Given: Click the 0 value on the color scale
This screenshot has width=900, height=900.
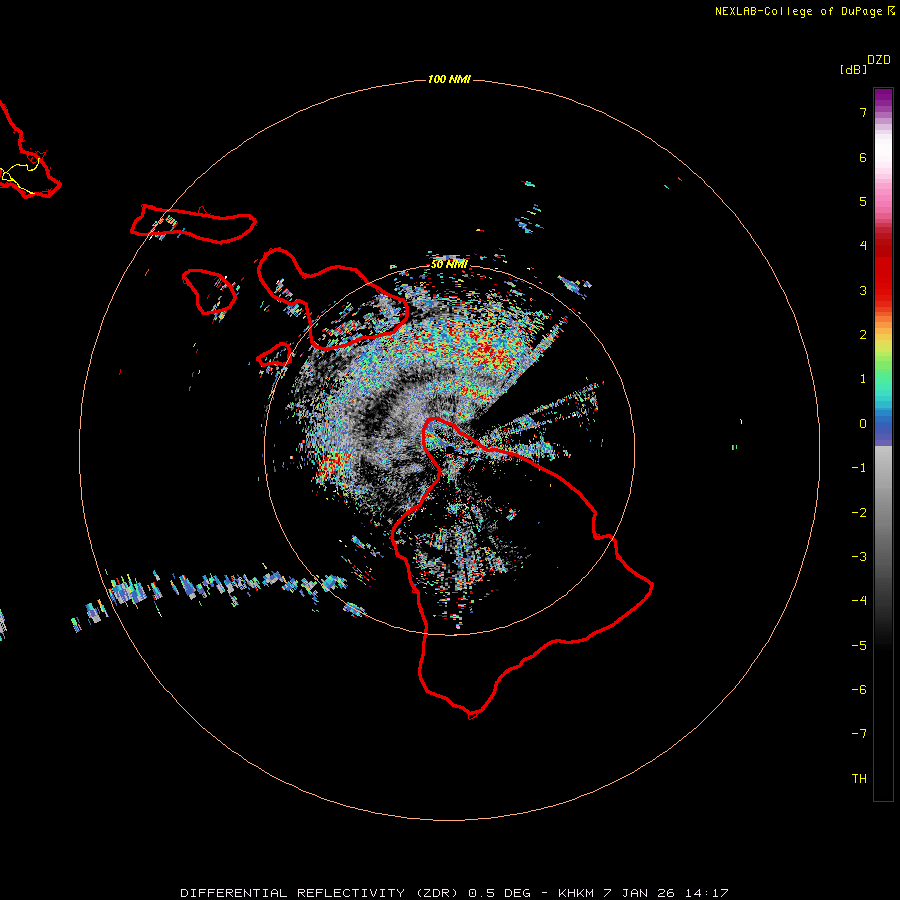Looking at the screenshot, I should (863, 424).
